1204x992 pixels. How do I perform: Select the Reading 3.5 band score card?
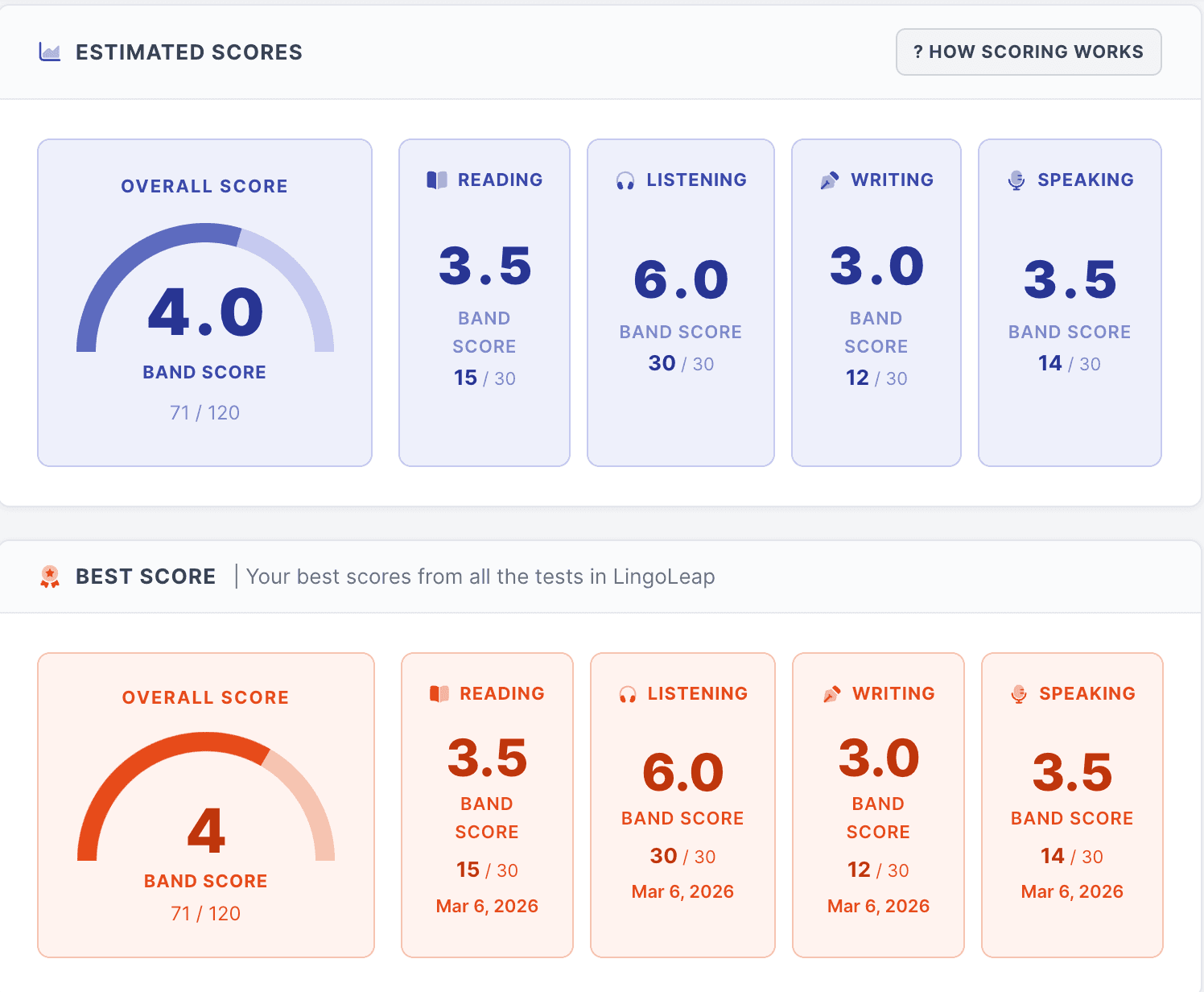tap(484, 302)
